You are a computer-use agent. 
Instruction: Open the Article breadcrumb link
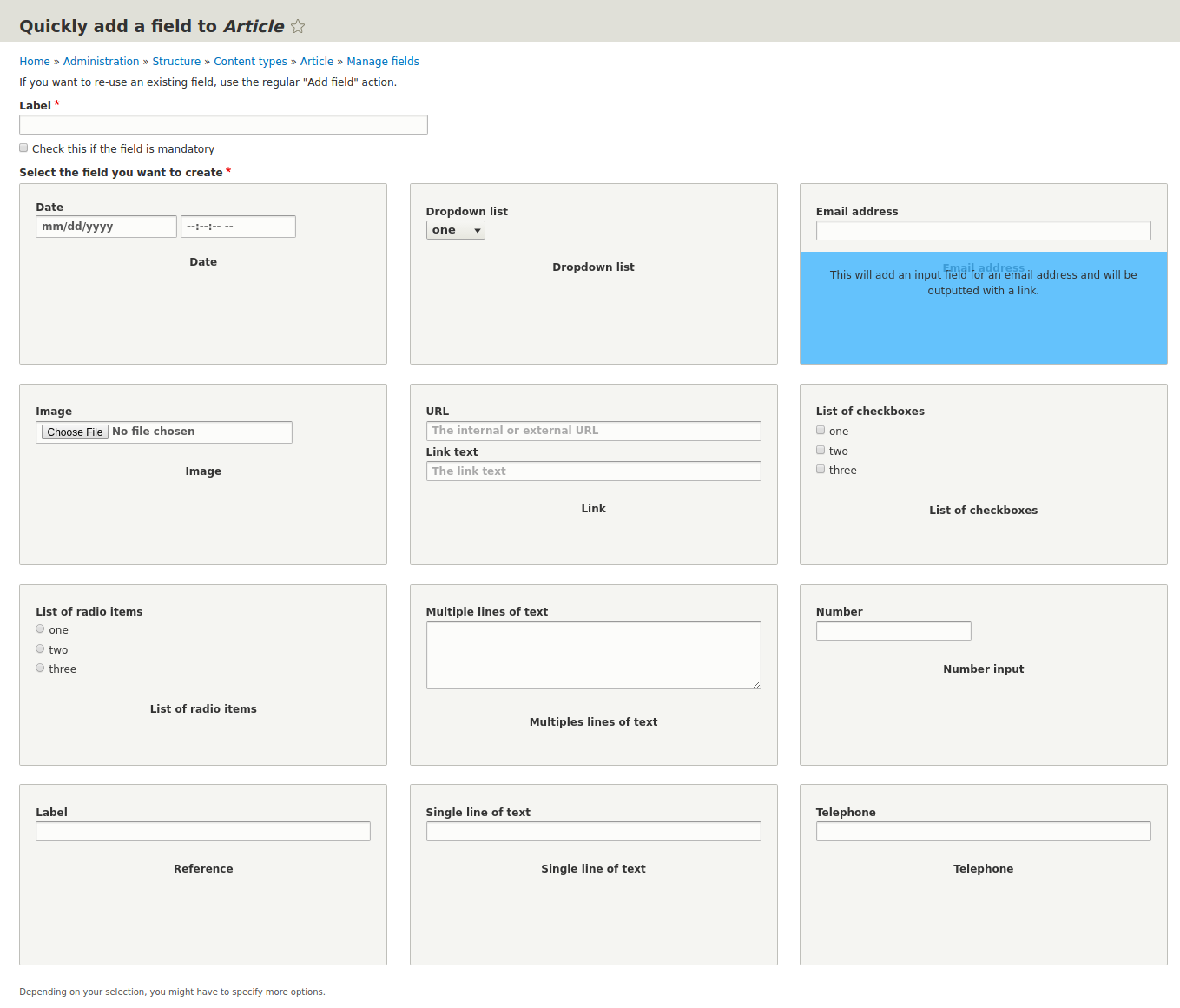pos(316,61)
